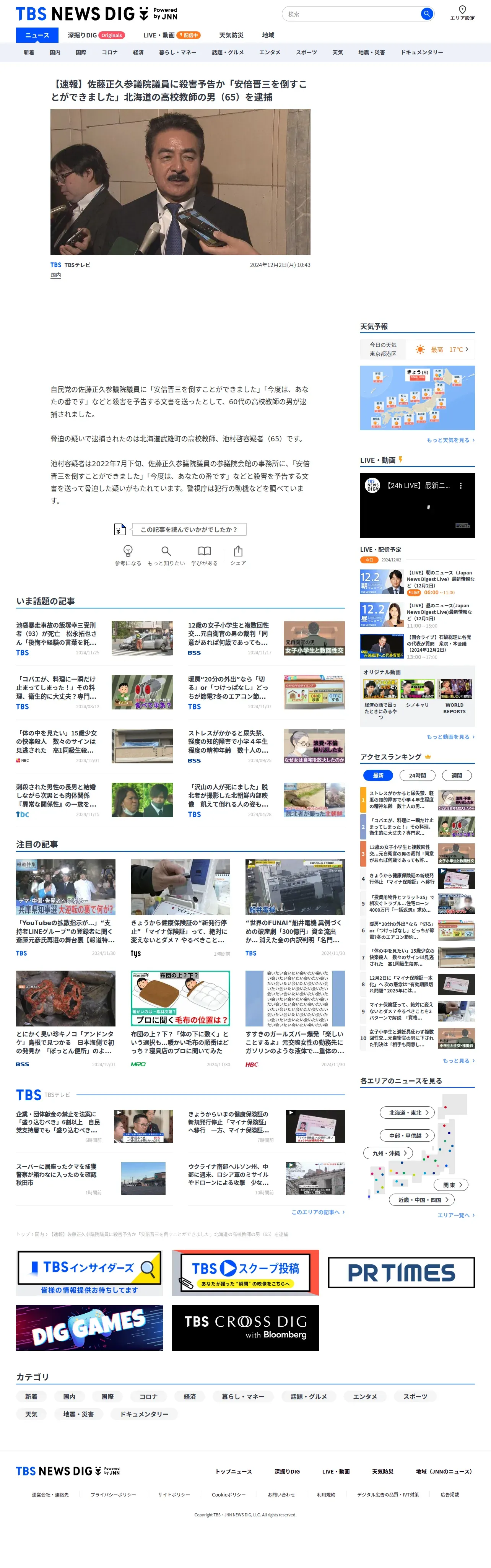The image size is (491, 1568).
Task: Select the 24時間 ranking filter
Action: 417,776
